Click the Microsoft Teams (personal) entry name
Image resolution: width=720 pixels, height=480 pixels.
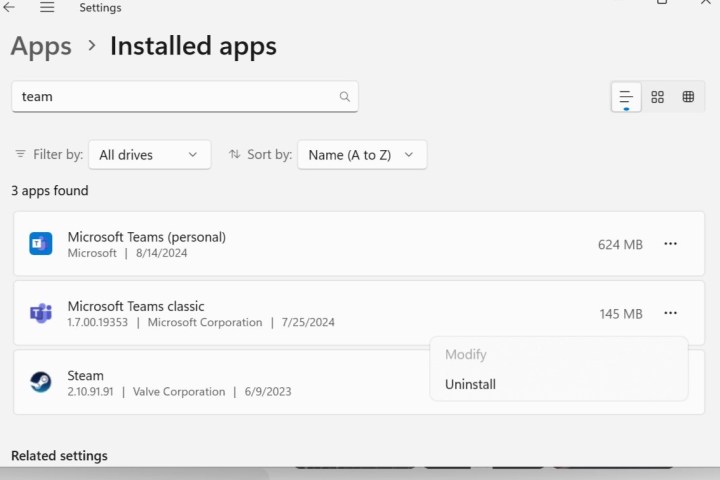click(x=146, y=237)
